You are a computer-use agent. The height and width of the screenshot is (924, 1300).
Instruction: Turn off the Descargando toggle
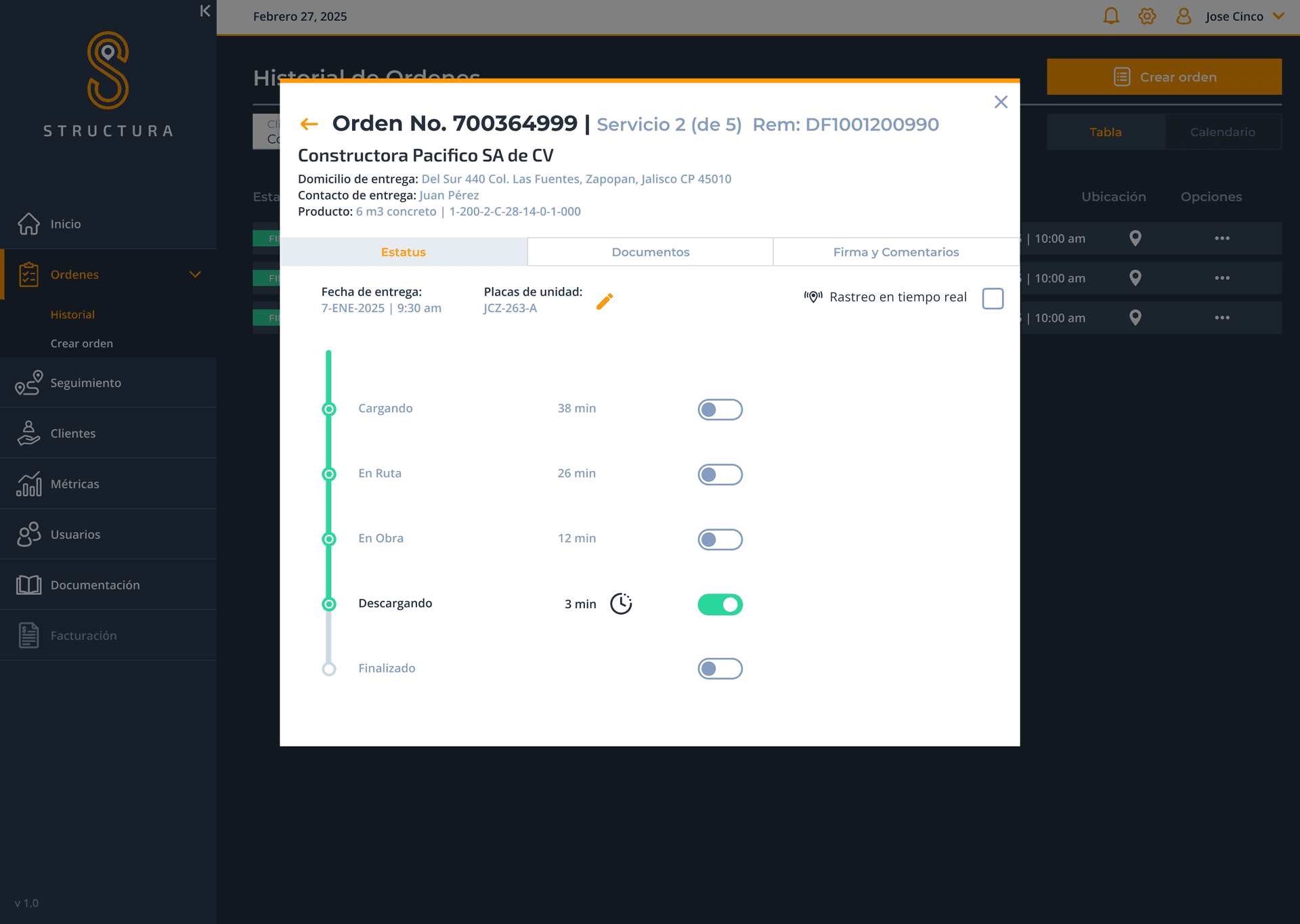720,604
